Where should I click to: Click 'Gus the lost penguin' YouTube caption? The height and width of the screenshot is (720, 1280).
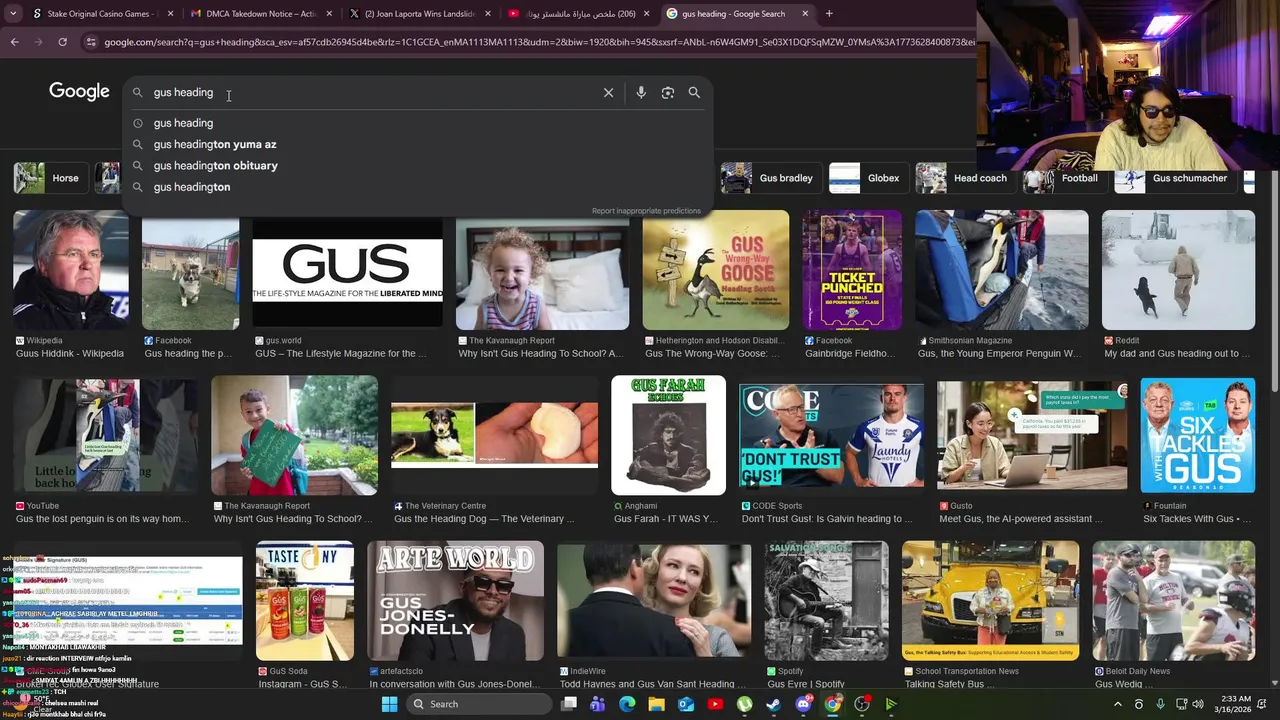pyautogui.click(x=102, y=519)
